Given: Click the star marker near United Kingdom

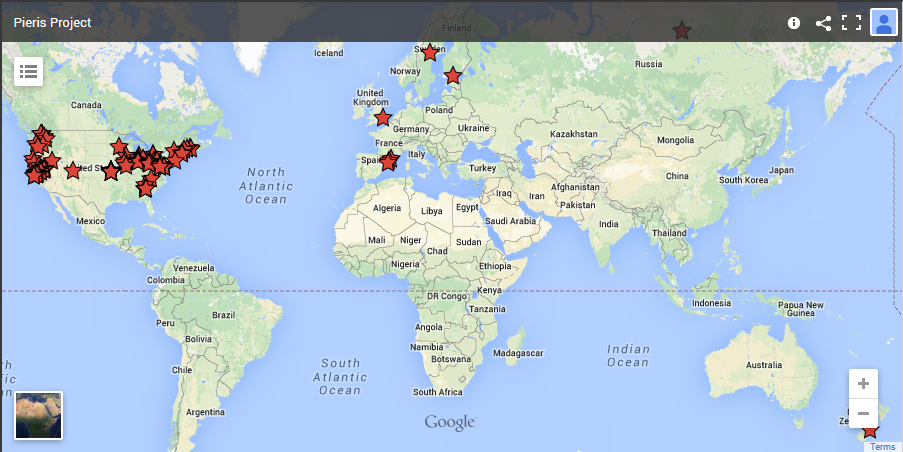Looking at the screenshot, I should pos(382,117).
